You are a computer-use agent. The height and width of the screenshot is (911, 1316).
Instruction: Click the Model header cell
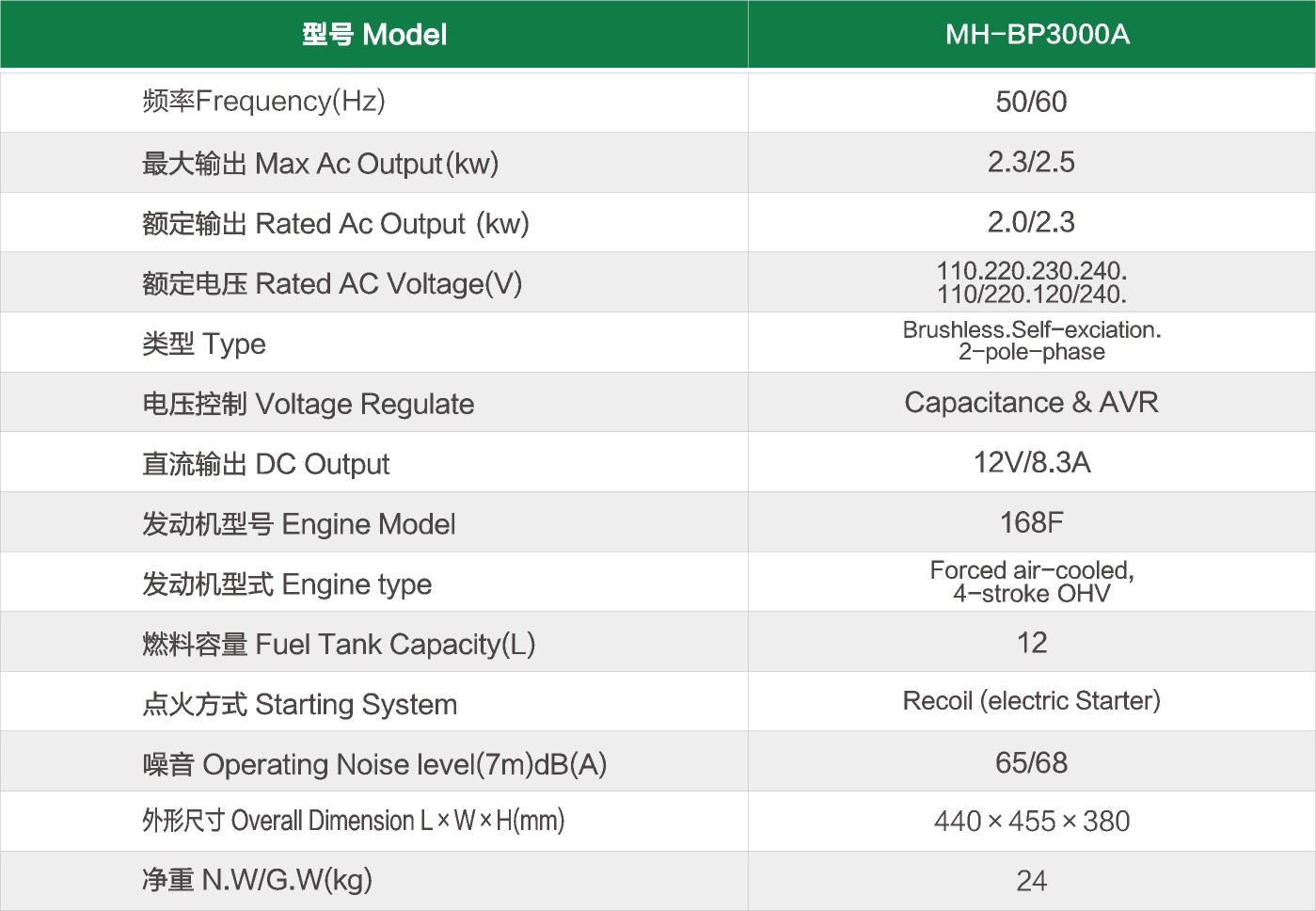pyautogui.click(x=374, y=35)
